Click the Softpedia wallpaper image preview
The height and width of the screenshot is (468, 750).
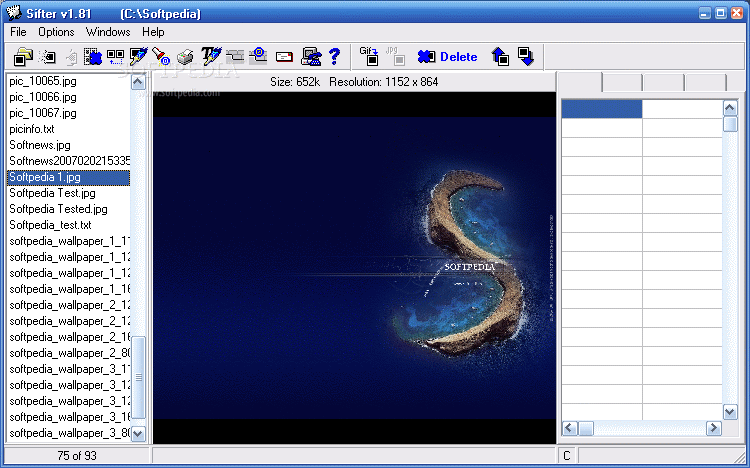coord(354,268)
